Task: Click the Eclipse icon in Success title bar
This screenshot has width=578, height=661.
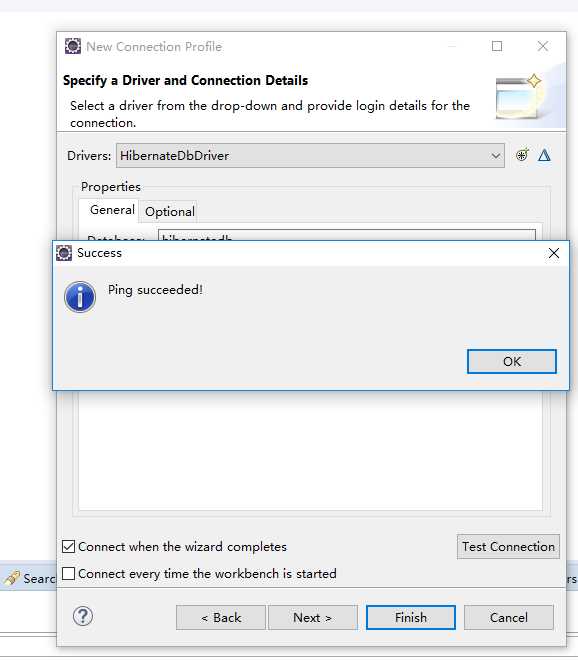Action: click(64, 253)
